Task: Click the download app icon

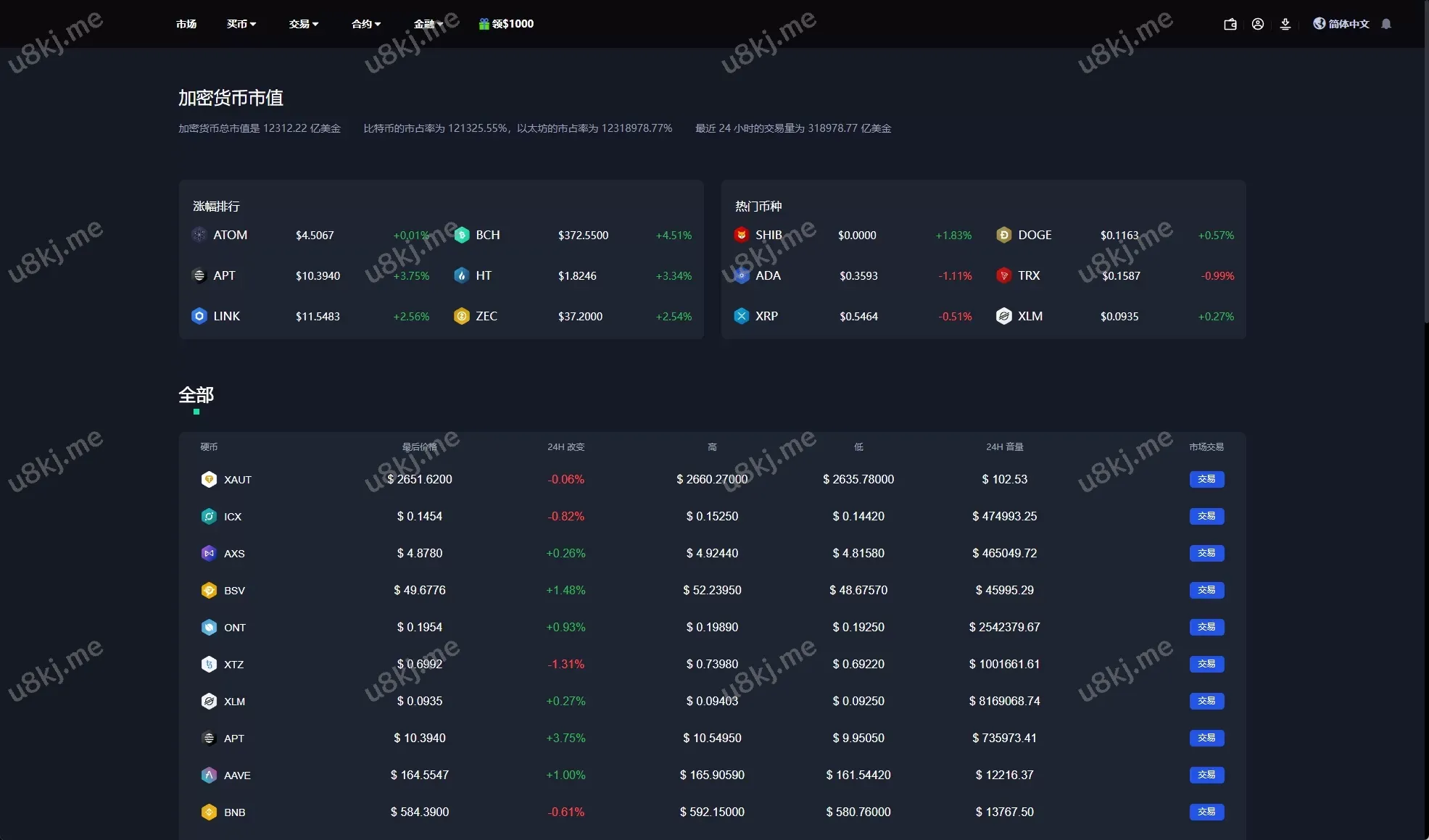Action: (1285, 24)
